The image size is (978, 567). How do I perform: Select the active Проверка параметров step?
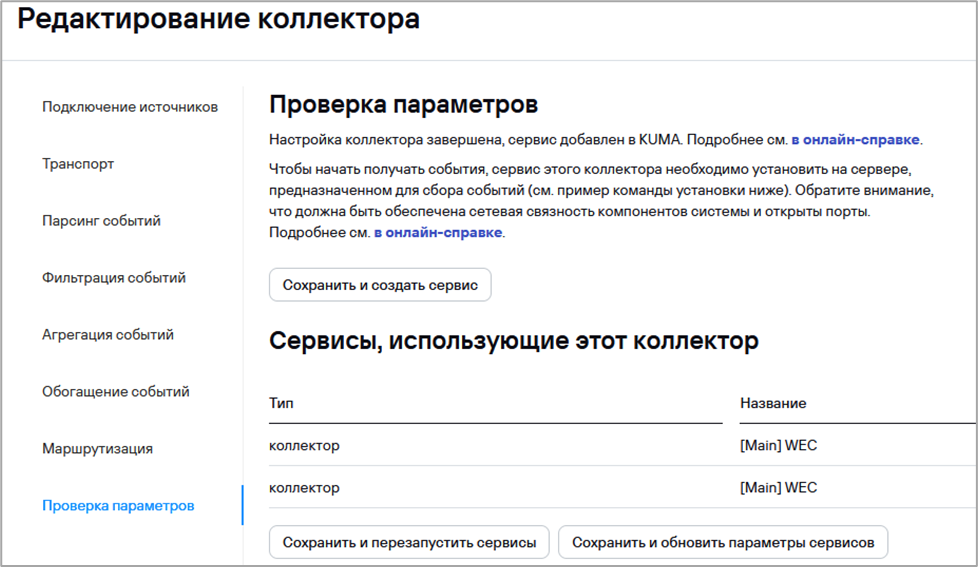(118, 506)
